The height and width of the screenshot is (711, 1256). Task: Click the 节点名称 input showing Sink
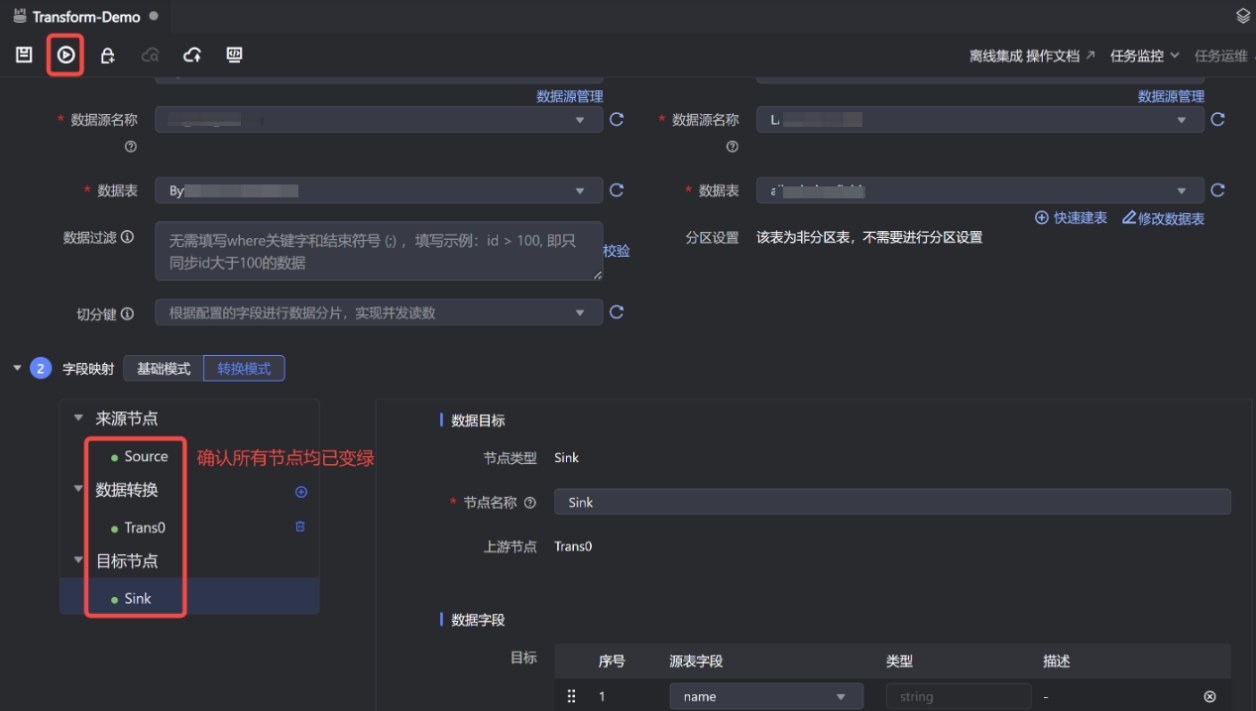click(890, 502)
